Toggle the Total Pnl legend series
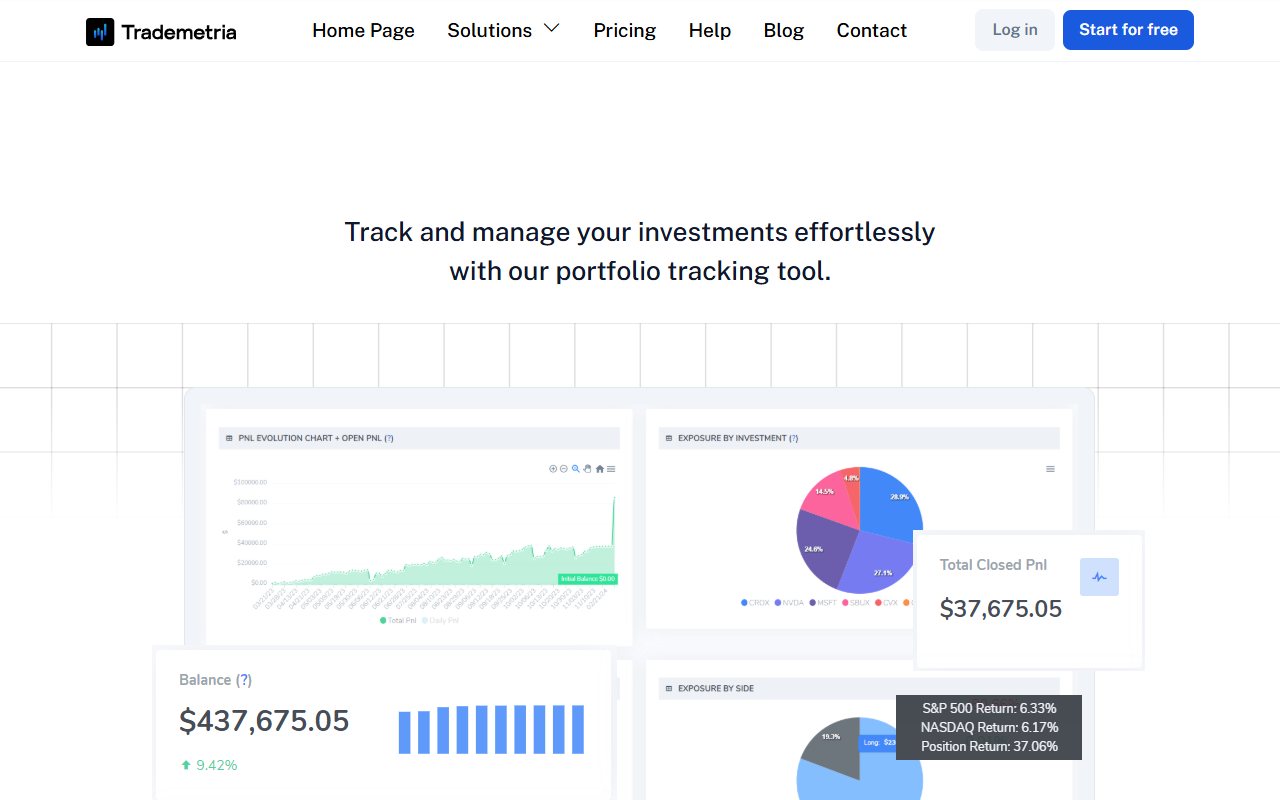Viewport: 1280px width, 800px height. 399,620
